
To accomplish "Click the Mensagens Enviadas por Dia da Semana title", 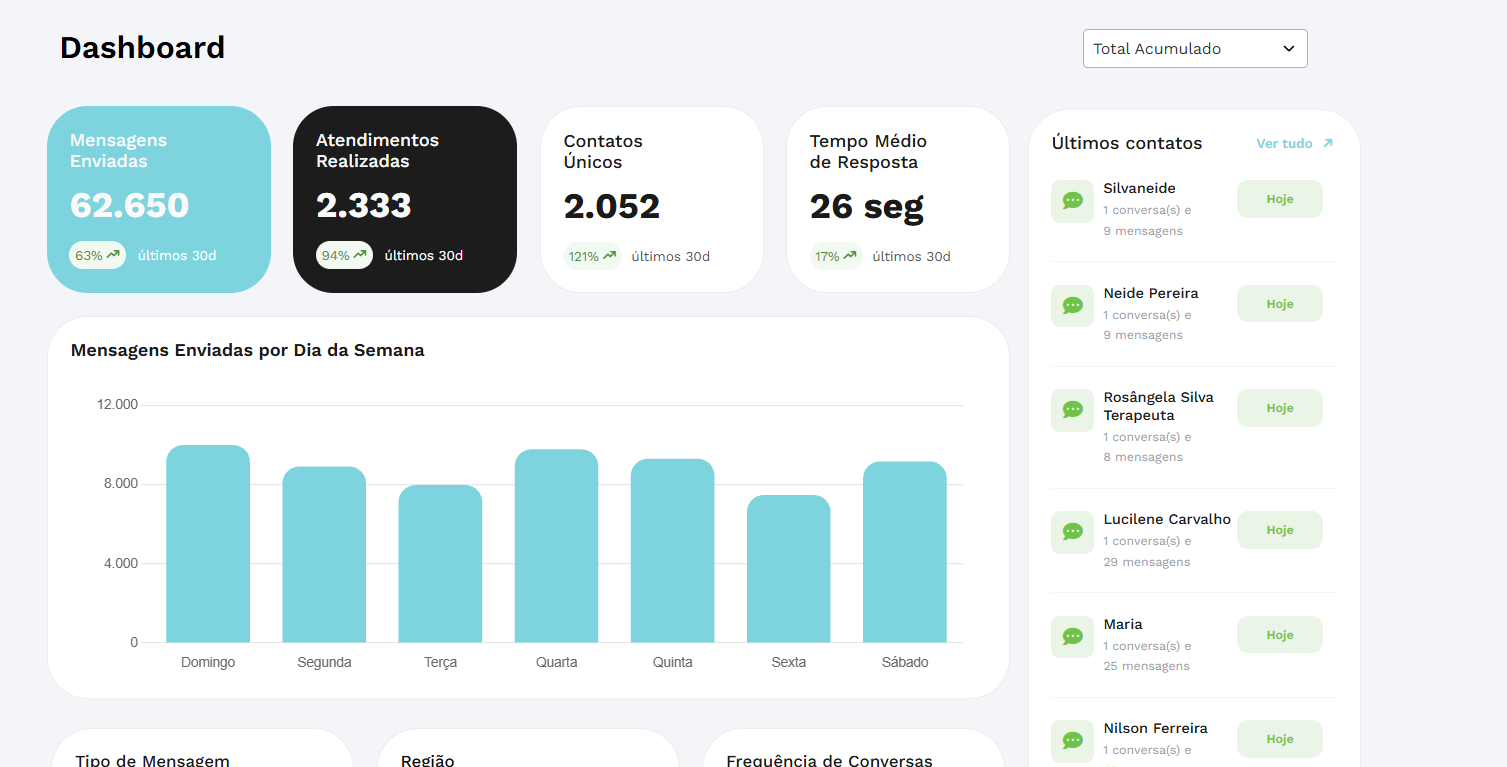I will [248, 350].
